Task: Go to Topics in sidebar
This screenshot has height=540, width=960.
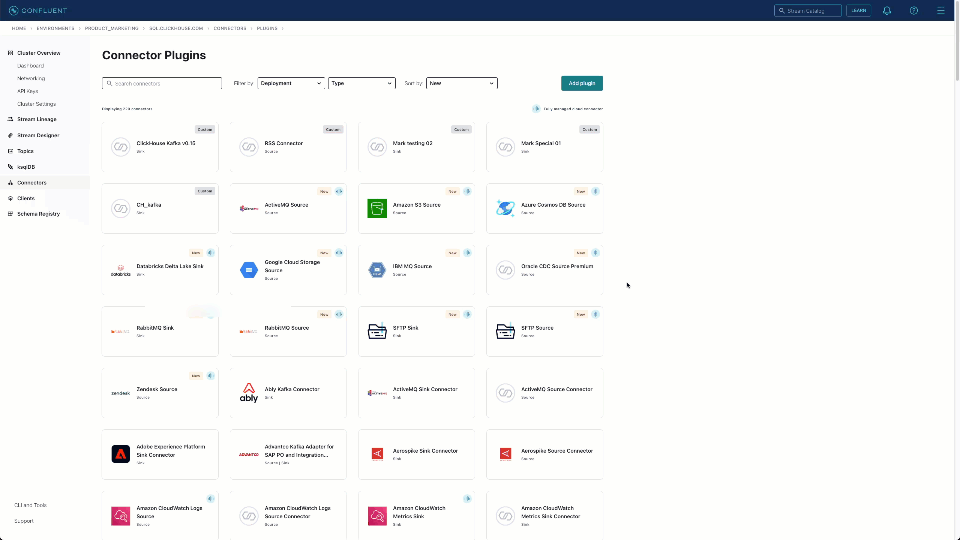Action: pyautogui.click(x=25, y=151)
